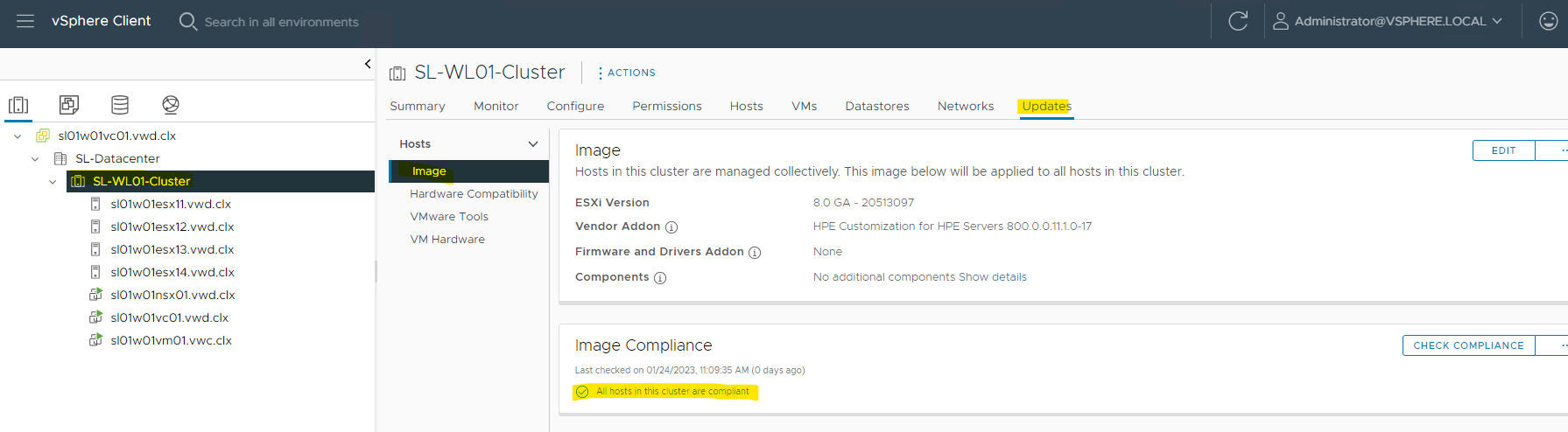Click the HPE Customization for HPE Servers text
Screen dimensions: 1568x432
953,226
